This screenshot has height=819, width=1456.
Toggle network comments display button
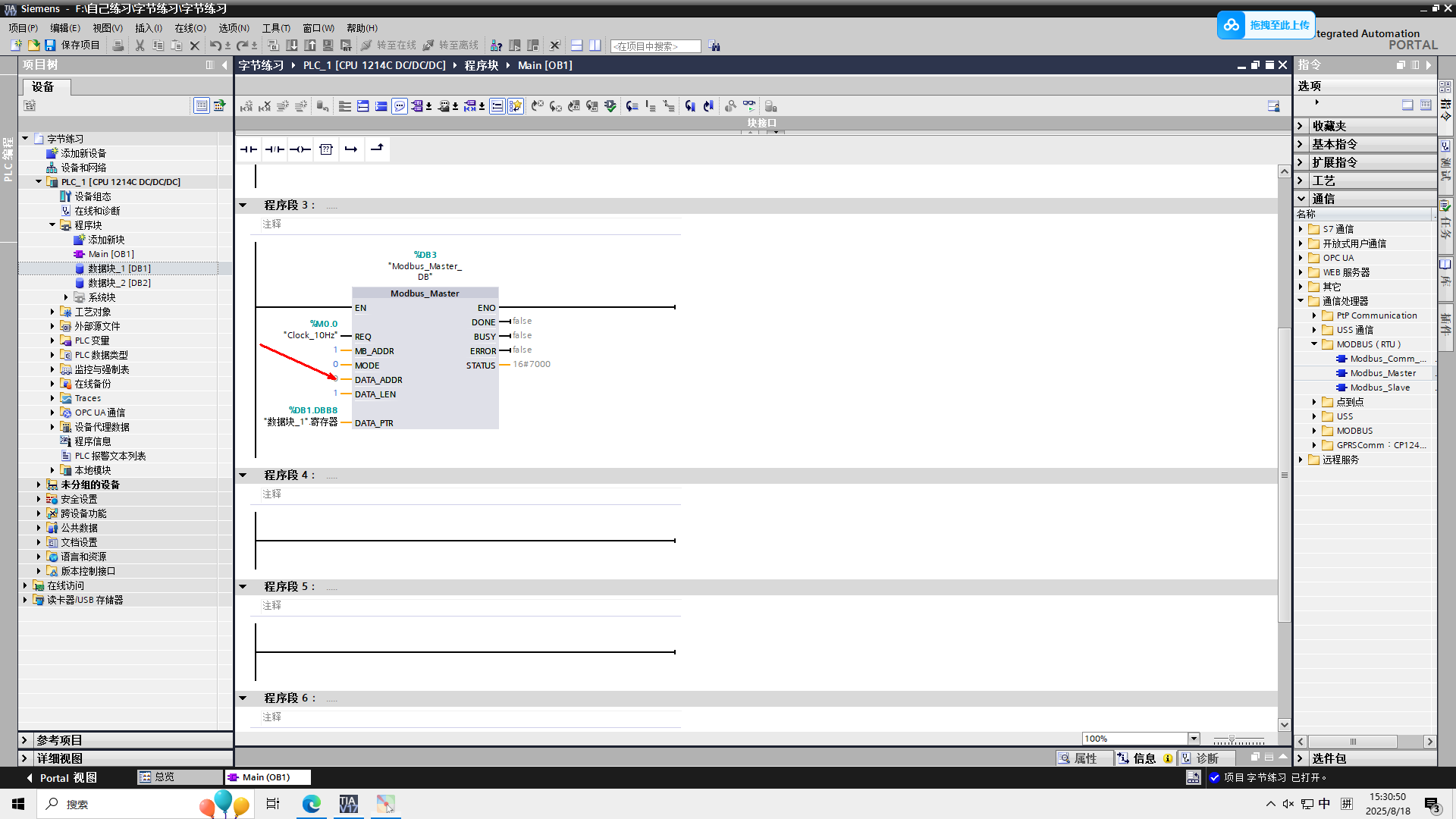click(x=400, y=106)
